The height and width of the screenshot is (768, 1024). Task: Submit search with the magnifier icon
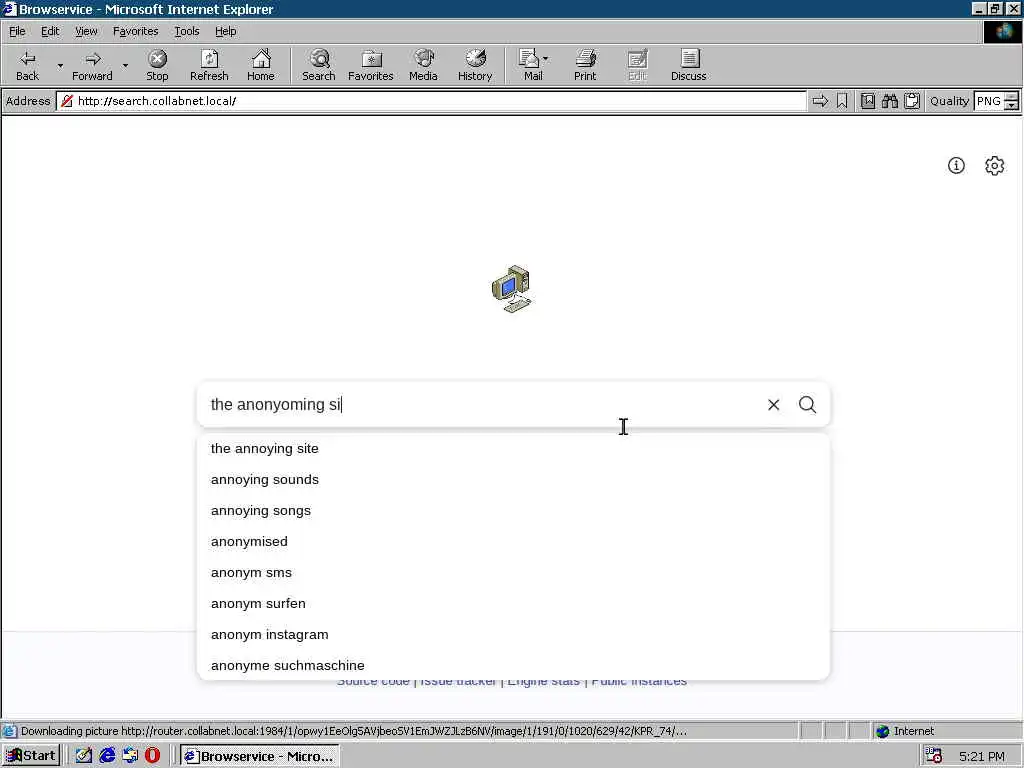(x=807, y=405)
